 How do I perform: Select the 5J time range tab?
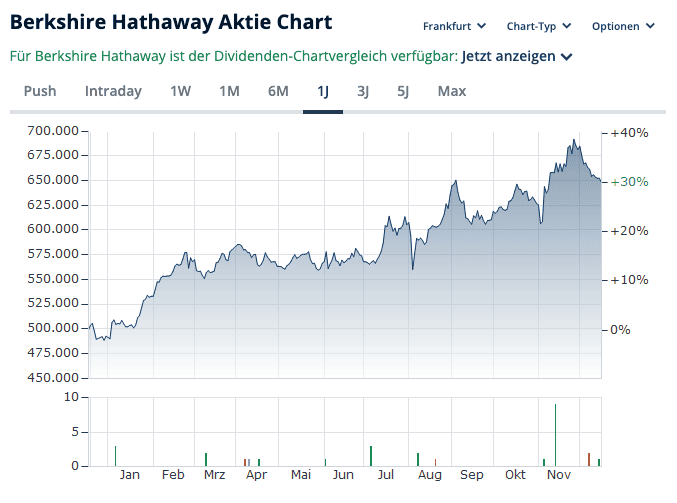click(x=403, y=91)
